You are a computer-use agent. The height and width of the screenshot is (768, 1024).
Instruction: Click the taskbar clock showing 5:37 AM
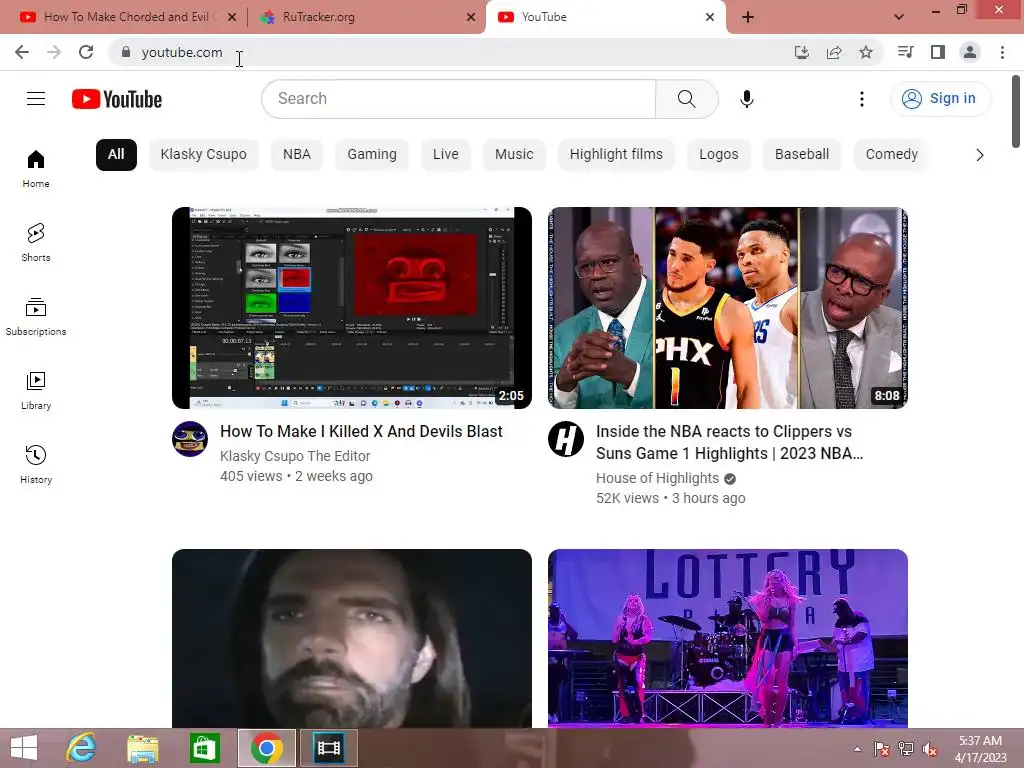(x=980, y=749)
